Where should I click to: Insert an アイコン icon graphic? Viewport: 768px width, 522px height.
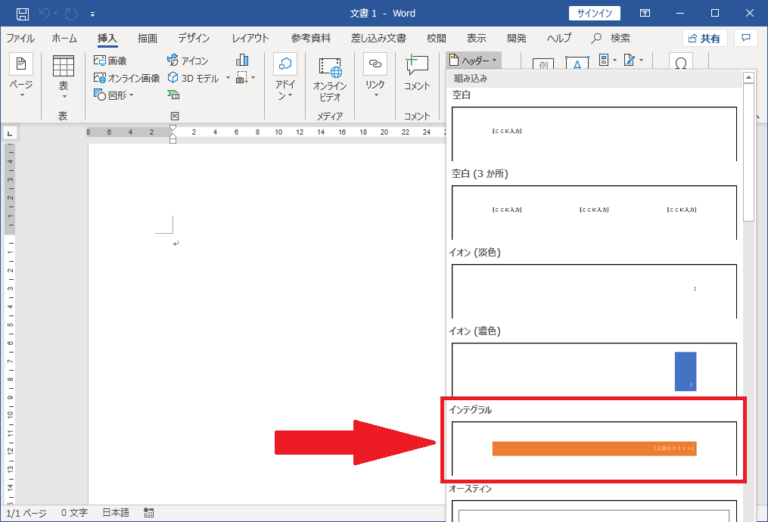(188, 61)
